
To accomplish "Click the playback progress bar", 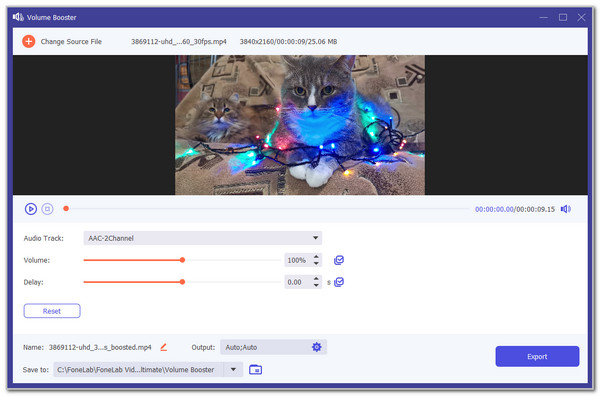I will click(x=267, y=209).
